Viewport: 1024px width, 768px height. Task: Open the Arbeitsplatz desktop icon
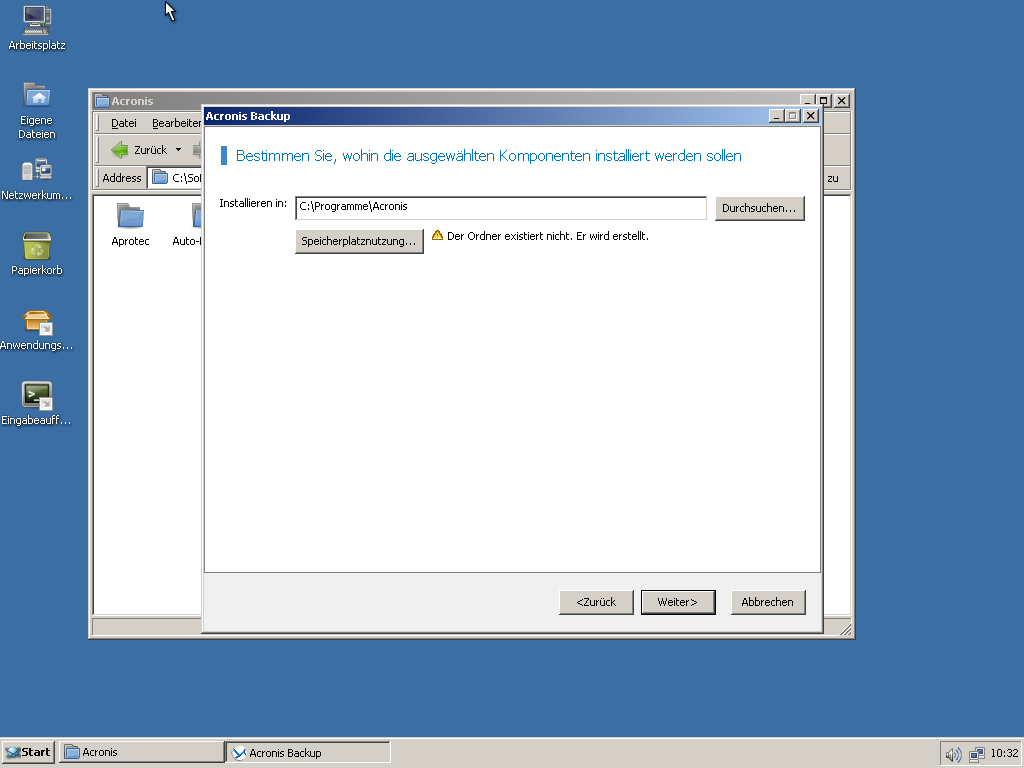point(37,20)
